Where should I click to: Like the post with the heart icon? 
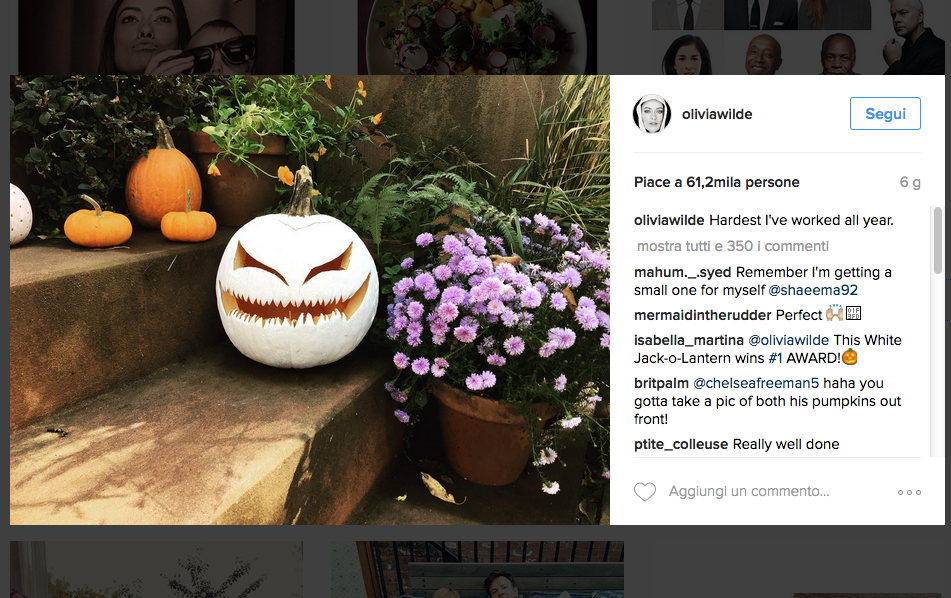click(x=645, y=492)
